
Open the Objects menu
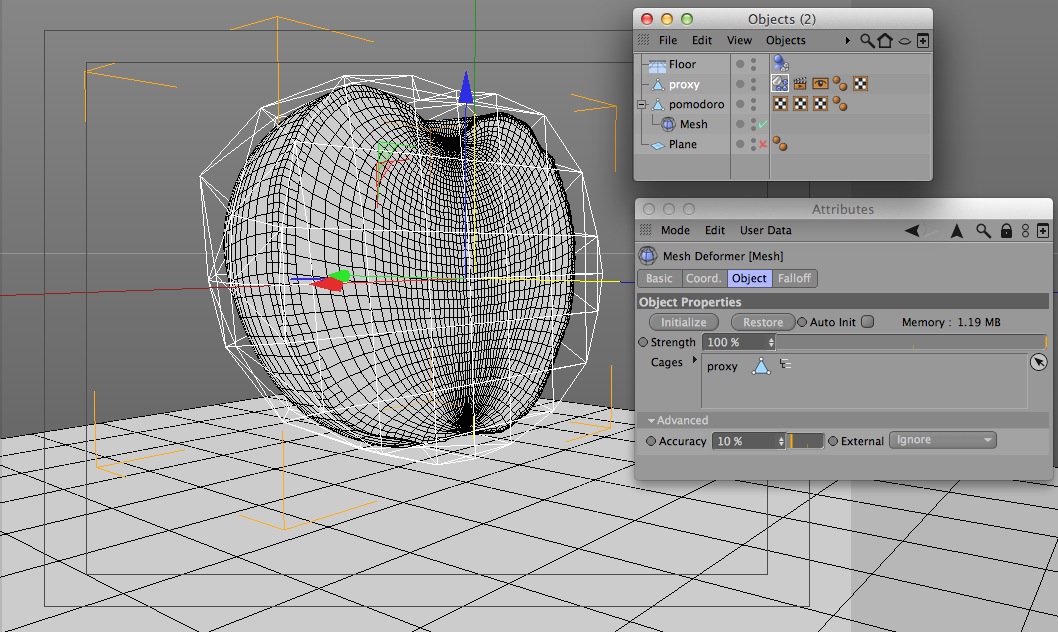785,40
